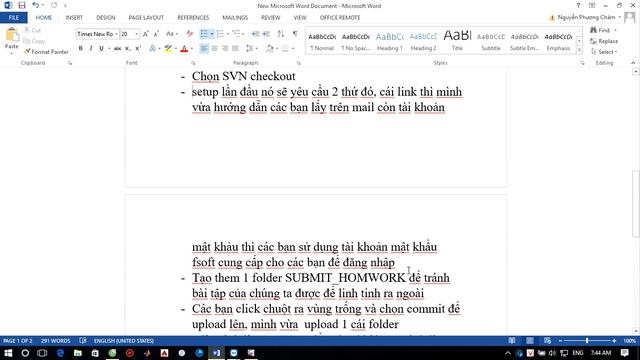Click the Shading paint bucket icon

click(x=269, y=49)
